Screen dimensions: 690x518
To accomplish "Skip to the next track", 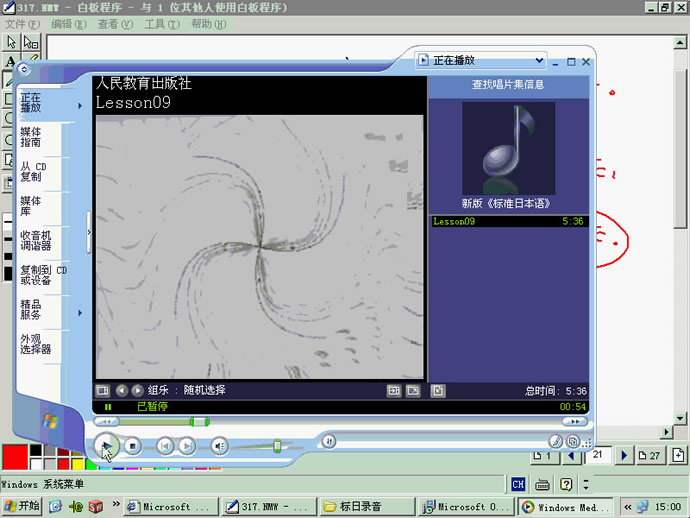I will tap(187, 446).
